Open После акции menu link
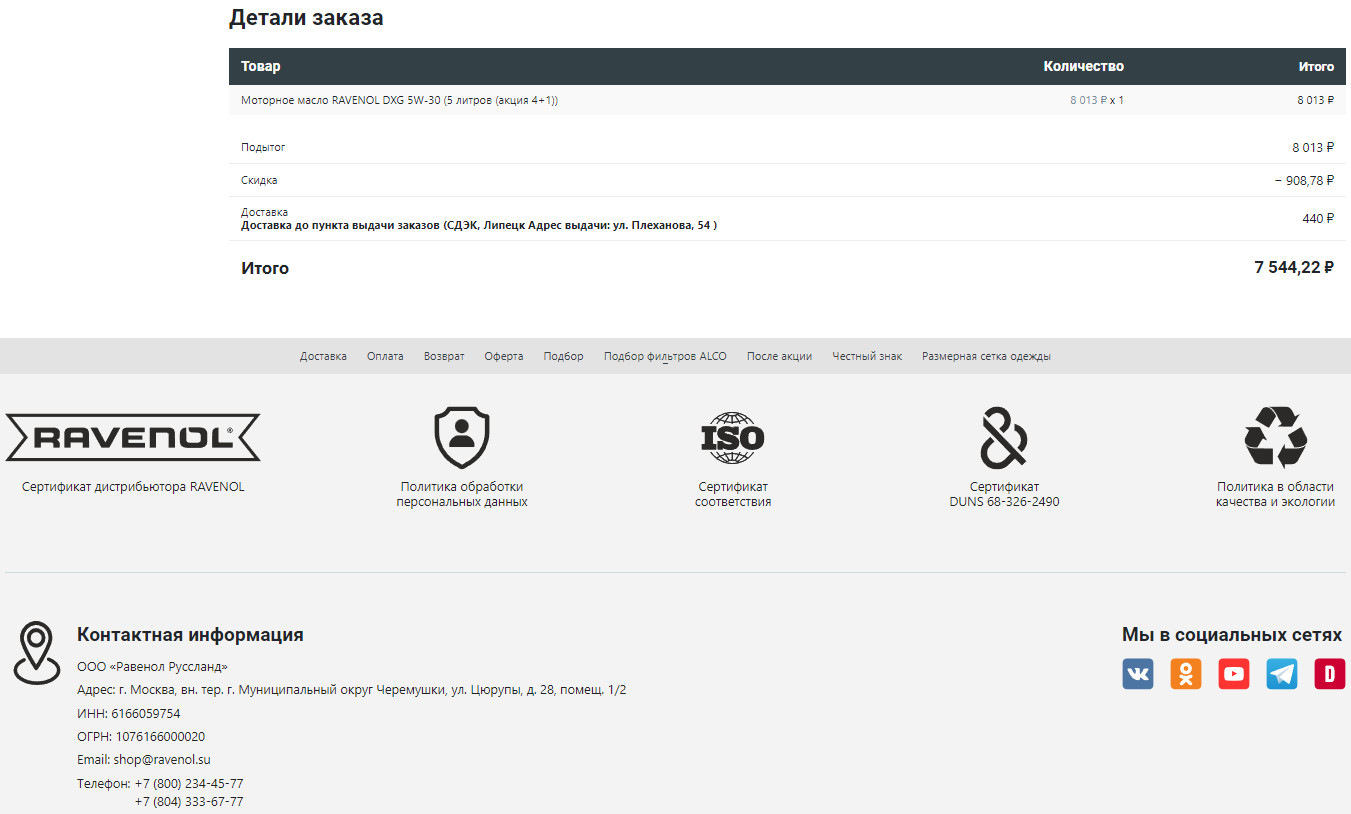The width and height of the screenshot is (1351, 814). (779, 356)
